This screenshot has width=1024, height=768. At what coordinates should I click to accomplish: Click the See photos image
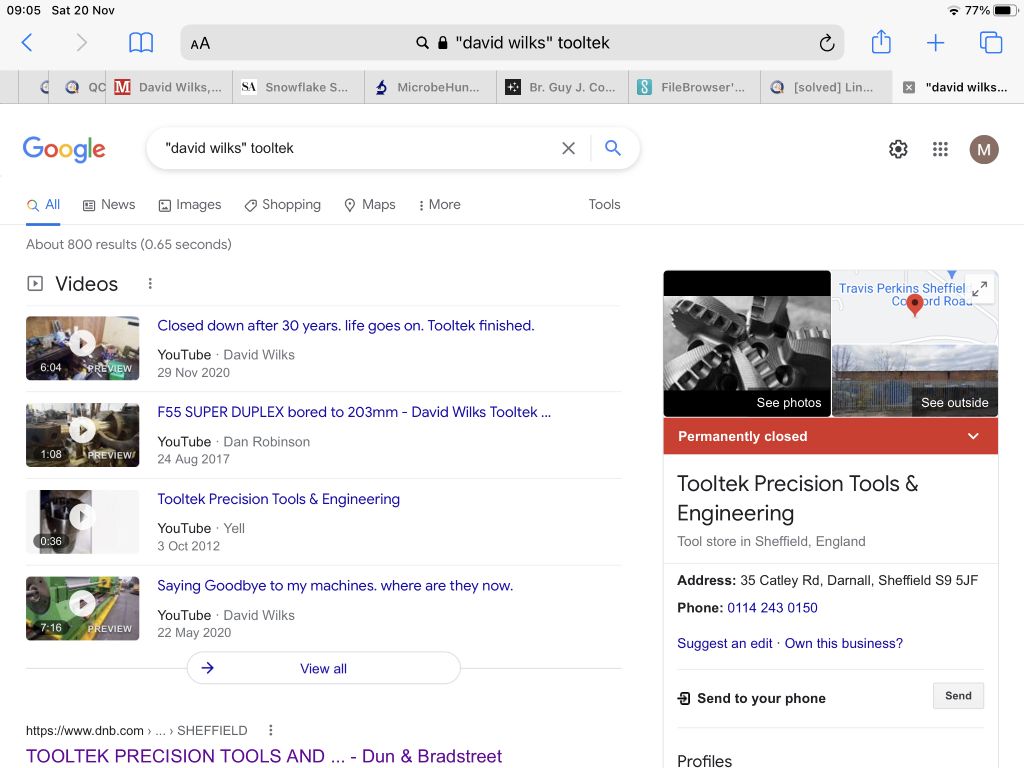pos(746,344)
